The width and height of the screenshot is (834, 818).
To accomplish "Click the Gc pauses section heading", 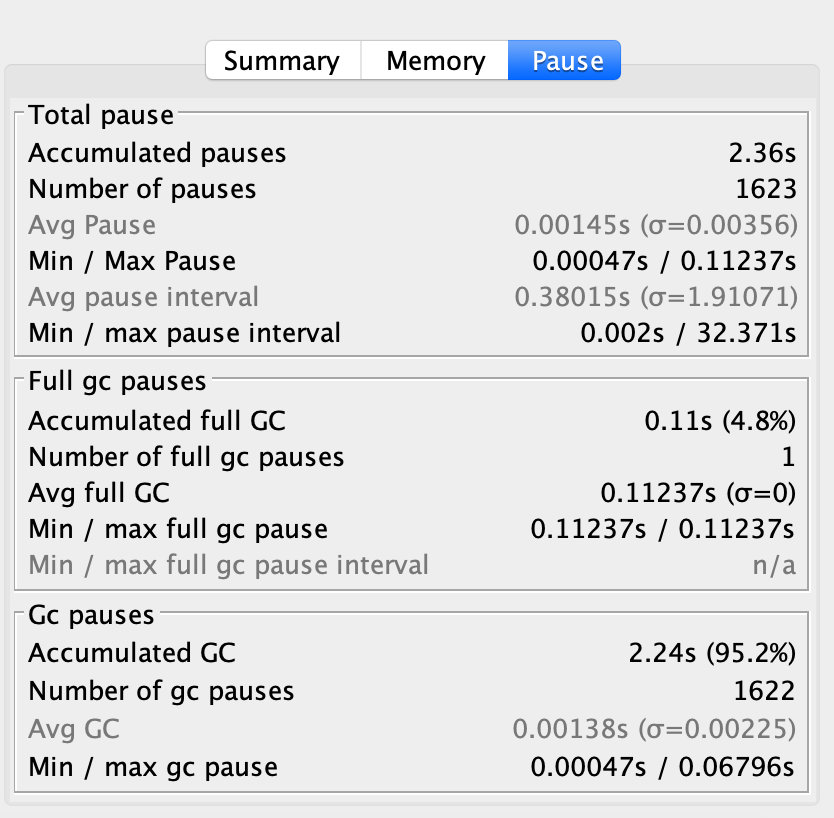I will 91,615.
